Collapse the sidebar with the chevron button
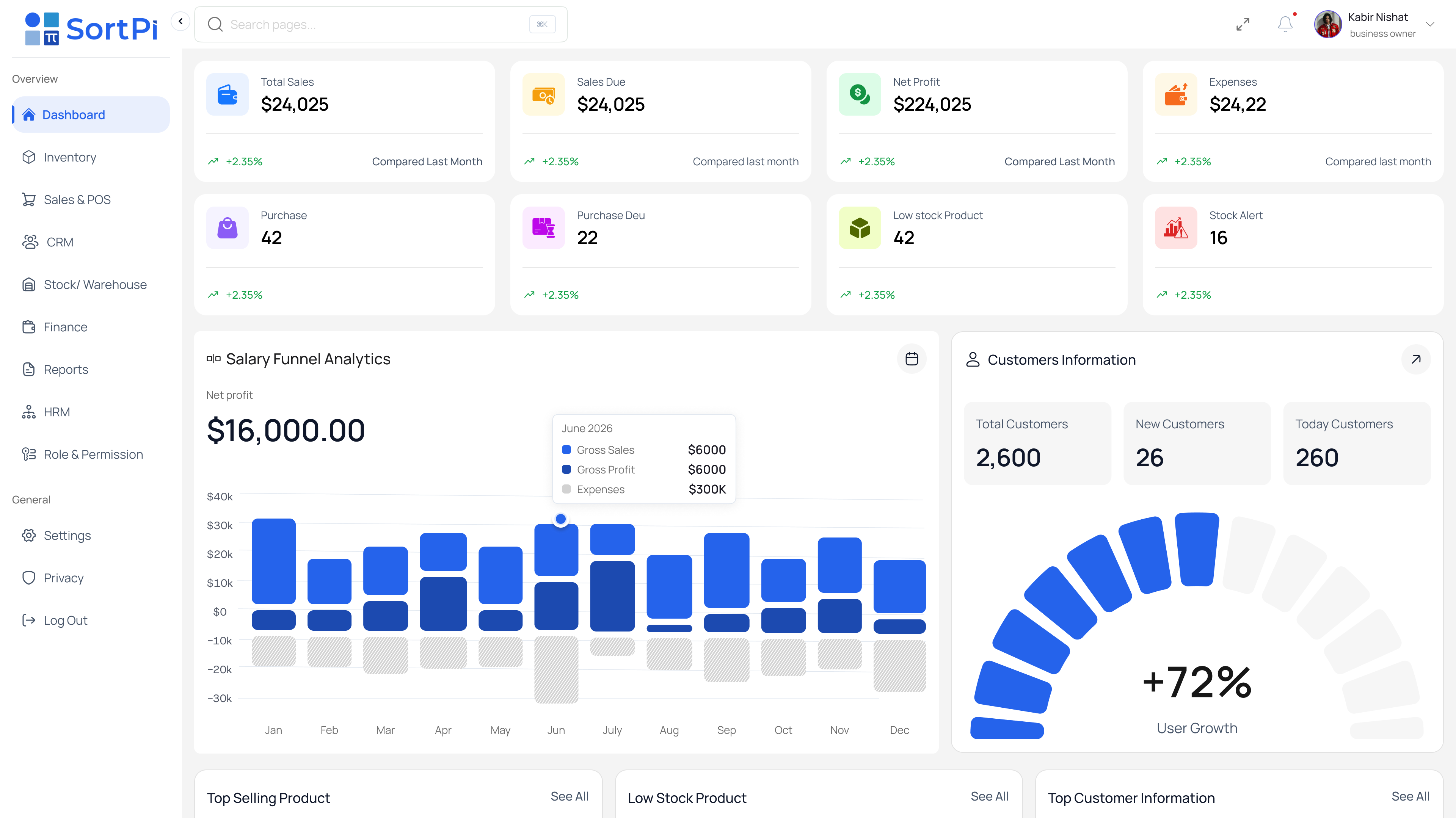This screenshot has width=1456, height=818. click(x=180, y=22)
